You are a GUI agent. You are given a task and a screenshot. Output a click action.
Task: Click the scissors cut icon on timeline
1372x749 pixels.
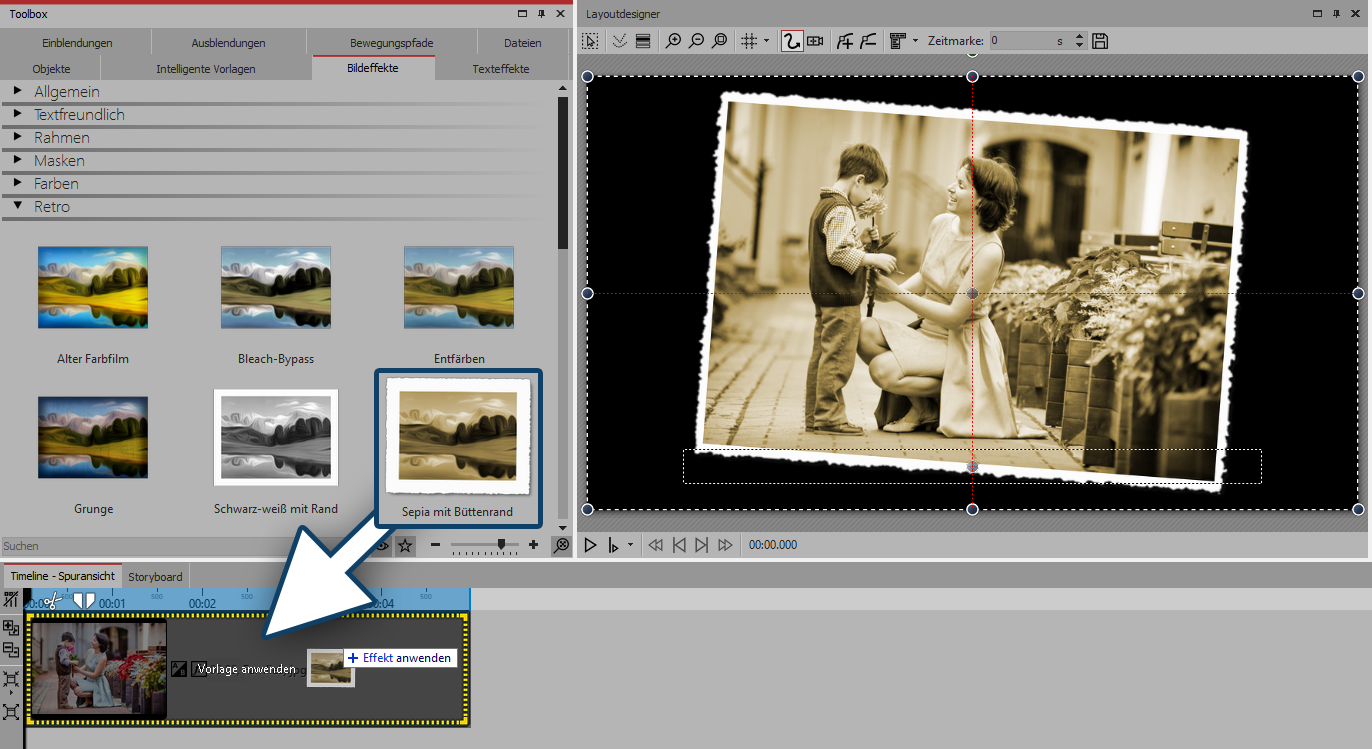pos(52,601)
